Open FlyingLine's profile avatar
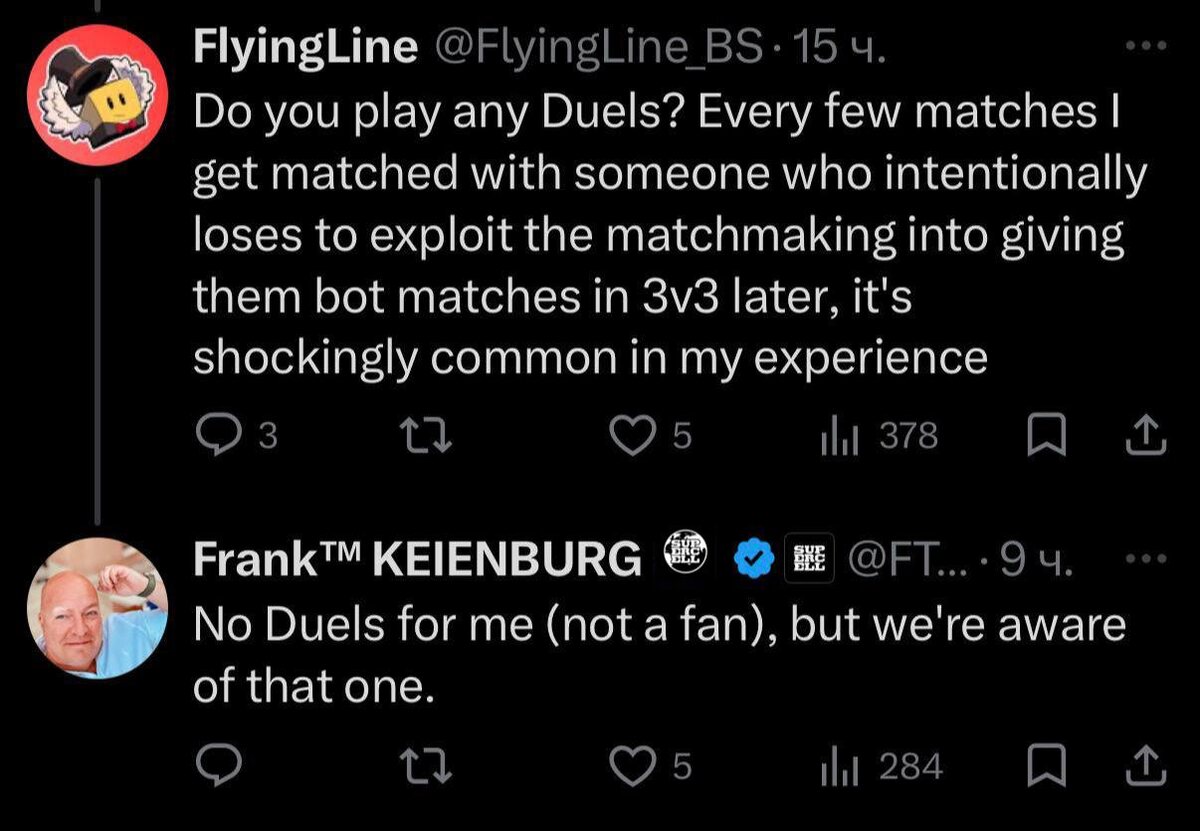The width and height of the screenshot is (1200, 831). tap(97, 100)
